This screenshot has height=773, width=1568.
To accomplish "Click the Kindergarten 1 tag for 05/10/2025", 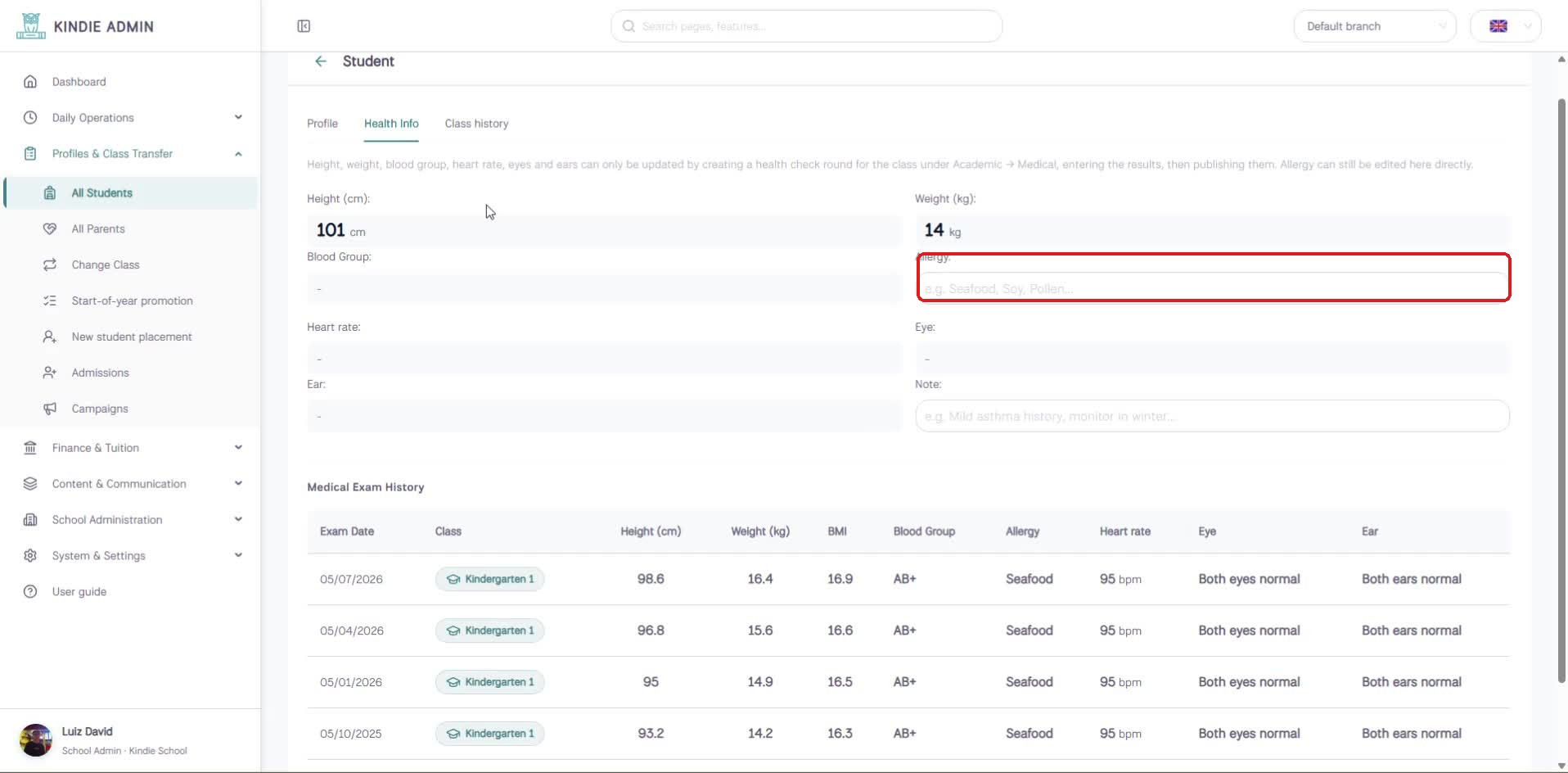I will 489,734.
